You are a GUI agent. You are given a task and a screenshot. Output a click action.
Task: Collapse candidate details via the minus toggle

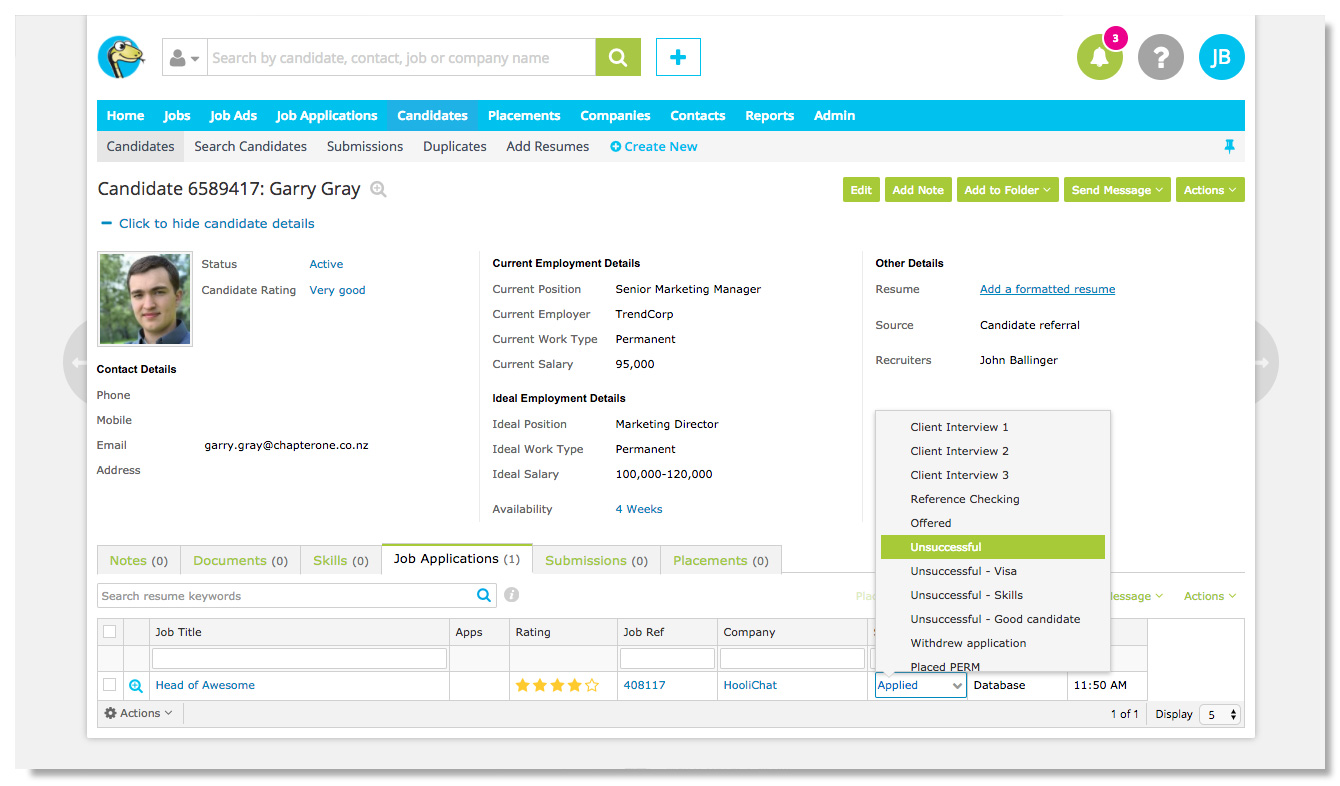[x=106, y=223]
